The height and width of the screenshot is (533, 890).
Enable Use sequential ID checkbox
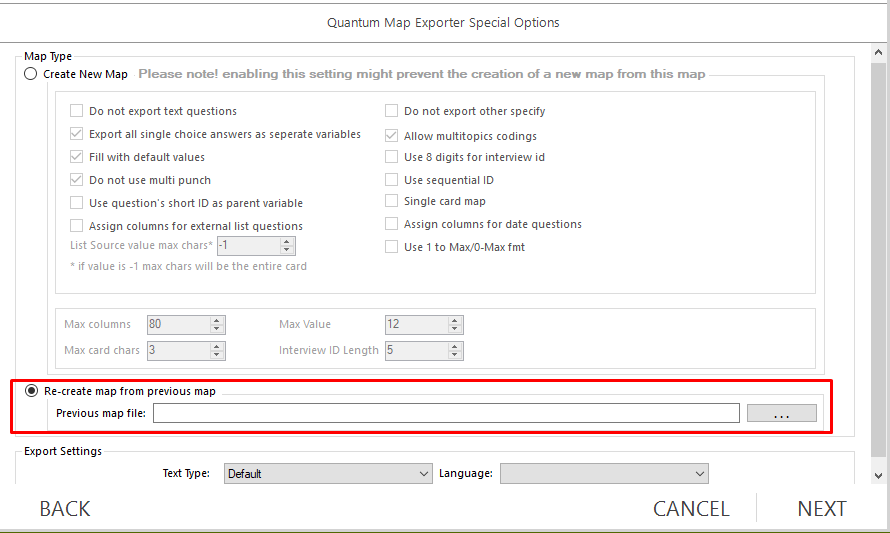[391, 179]
